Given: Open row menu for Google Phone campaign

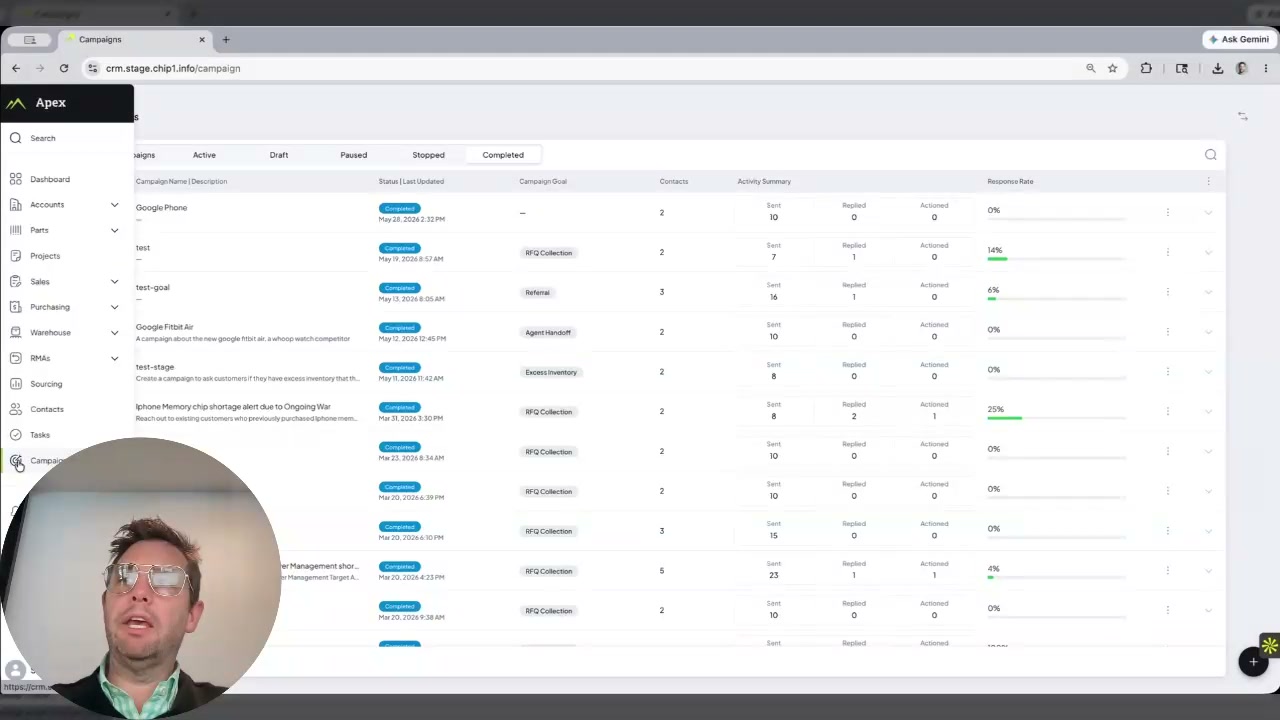Looking at the screenshot, I should [x=1167, y=212].
